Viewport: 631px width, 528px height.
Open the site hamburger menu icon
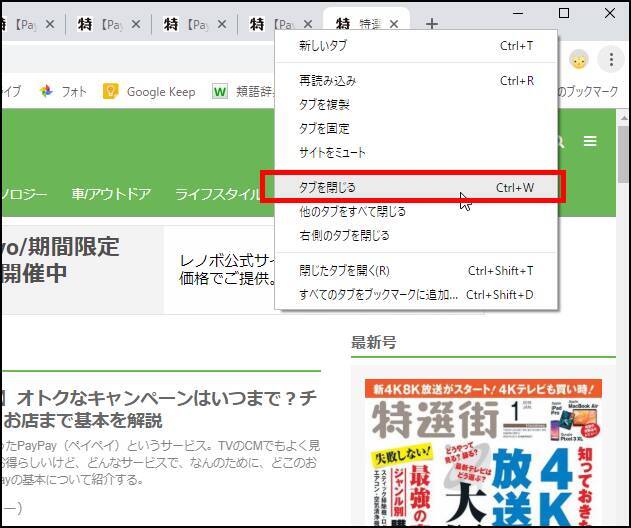(x=590, y=142)
